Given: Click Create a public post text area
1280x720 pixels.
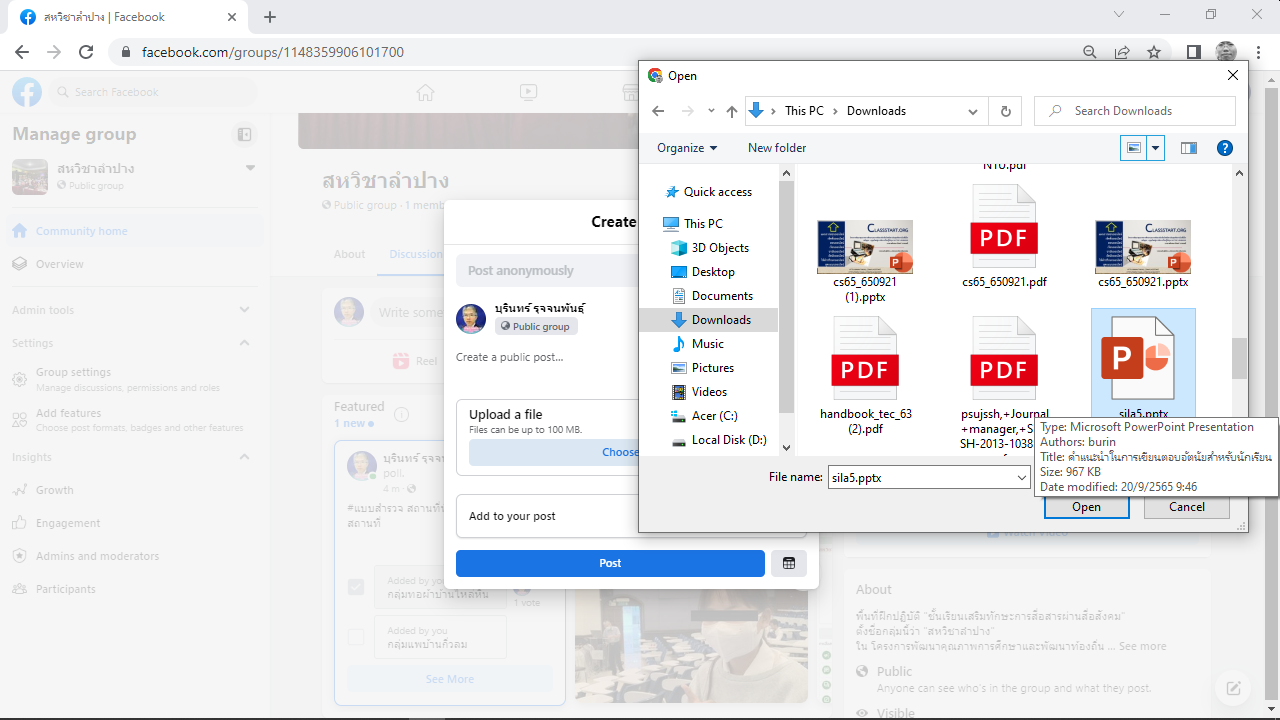Looking at the screenshot, I should tap(510, 357).
